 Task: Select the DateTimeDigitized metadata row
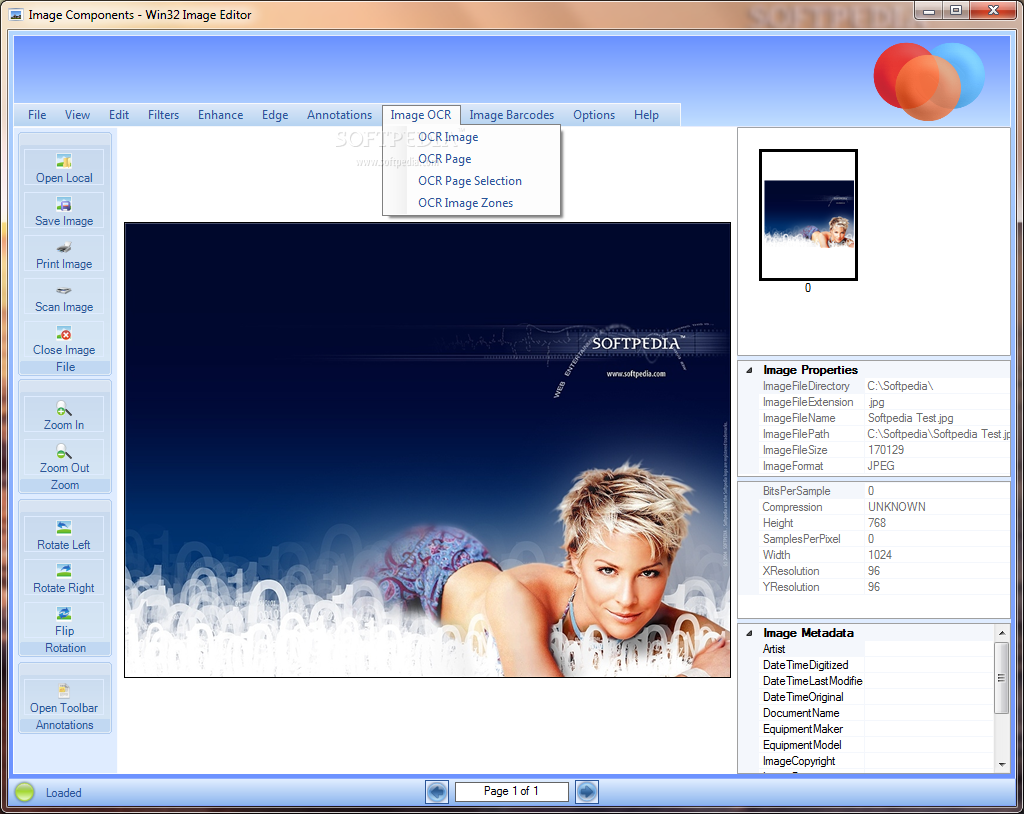[877, 665]
